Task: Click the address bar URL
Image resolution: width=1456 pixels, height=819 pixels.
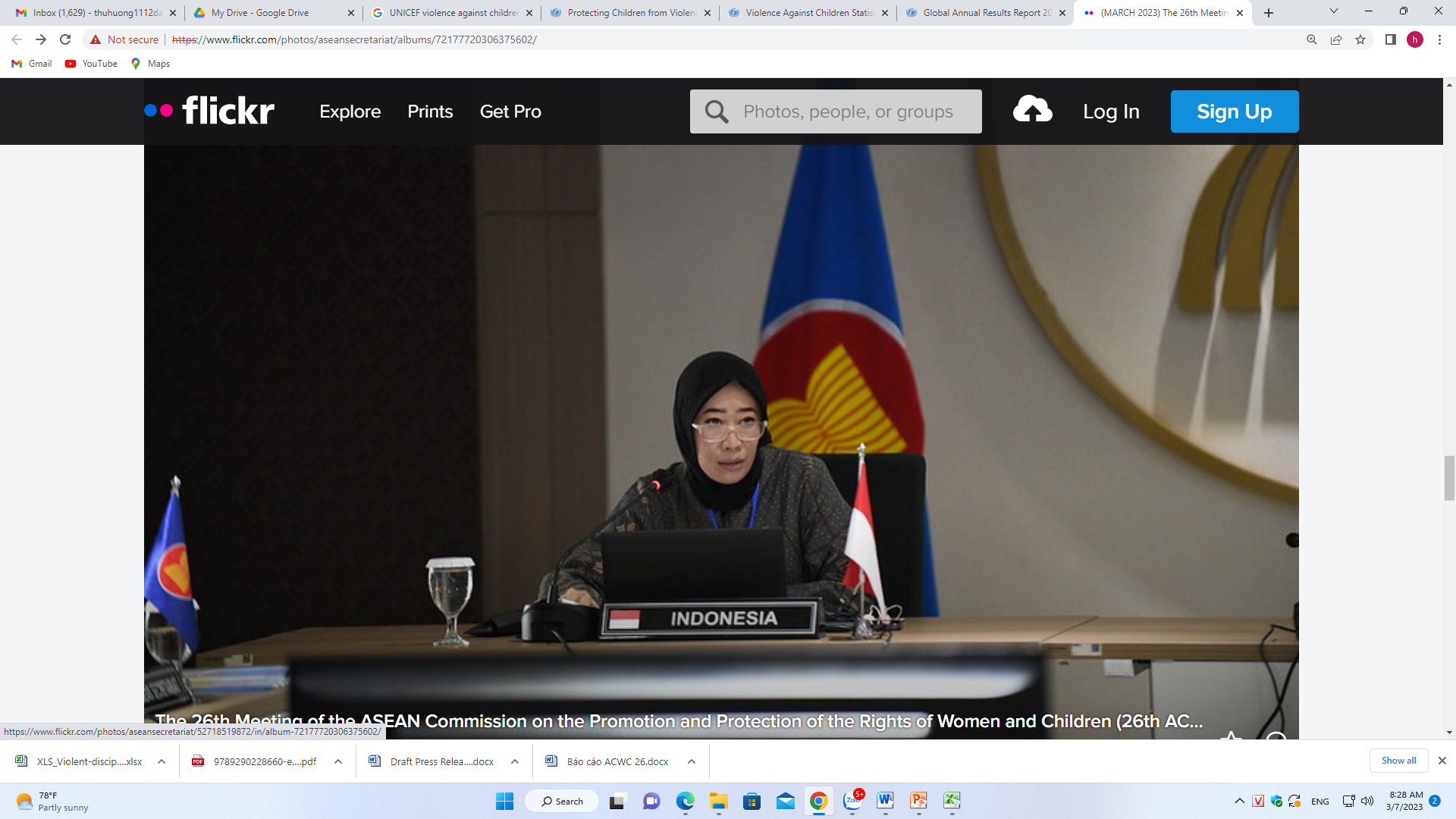Action: tap(354, 39)
